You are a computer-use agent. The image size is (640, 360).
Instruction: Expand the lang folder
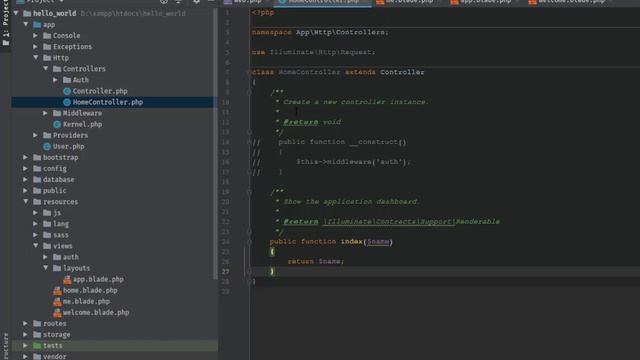tap(36, 224)
